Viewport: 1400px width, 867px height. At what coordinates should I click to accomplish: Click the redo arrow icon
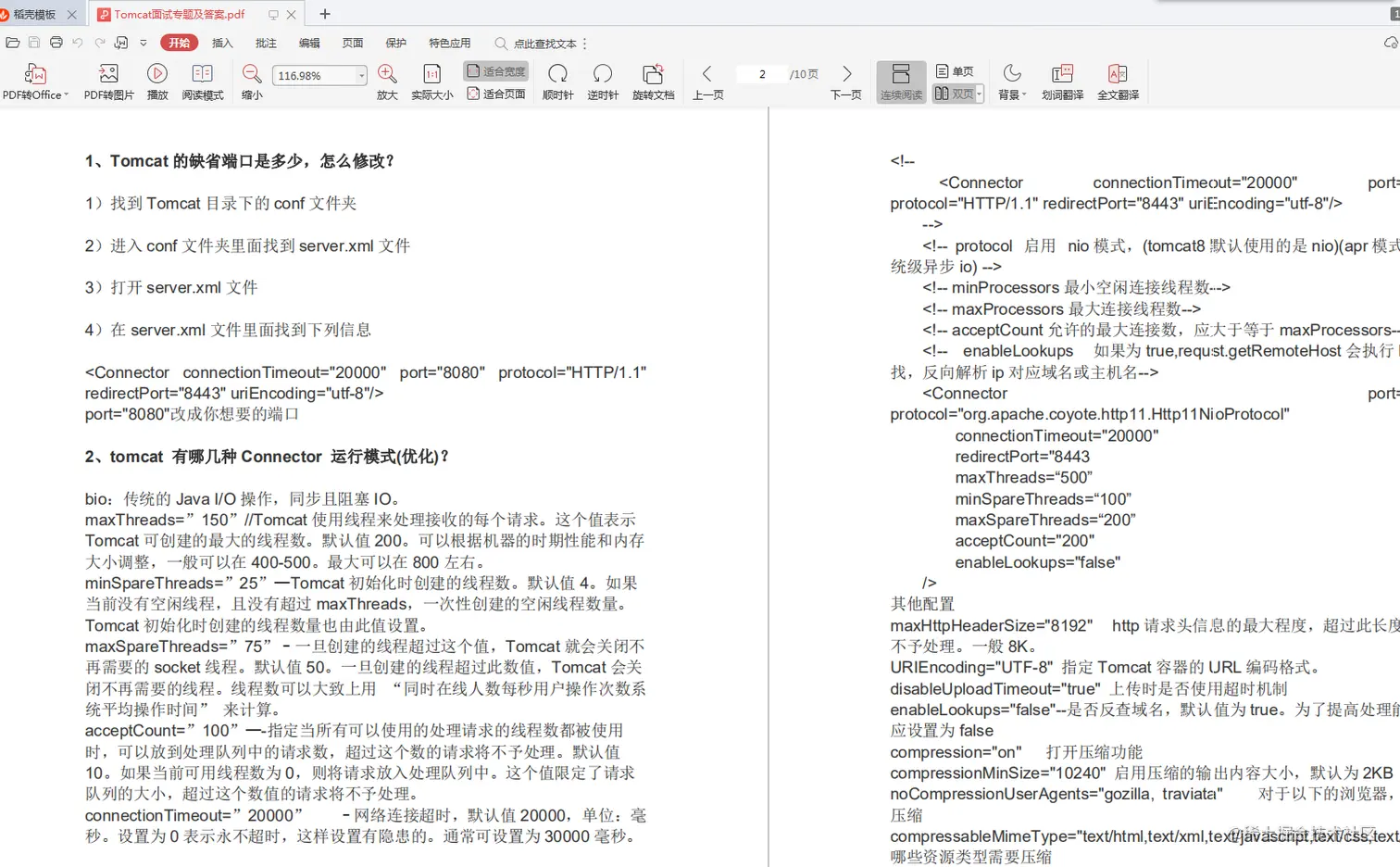[x=99, y=43]
